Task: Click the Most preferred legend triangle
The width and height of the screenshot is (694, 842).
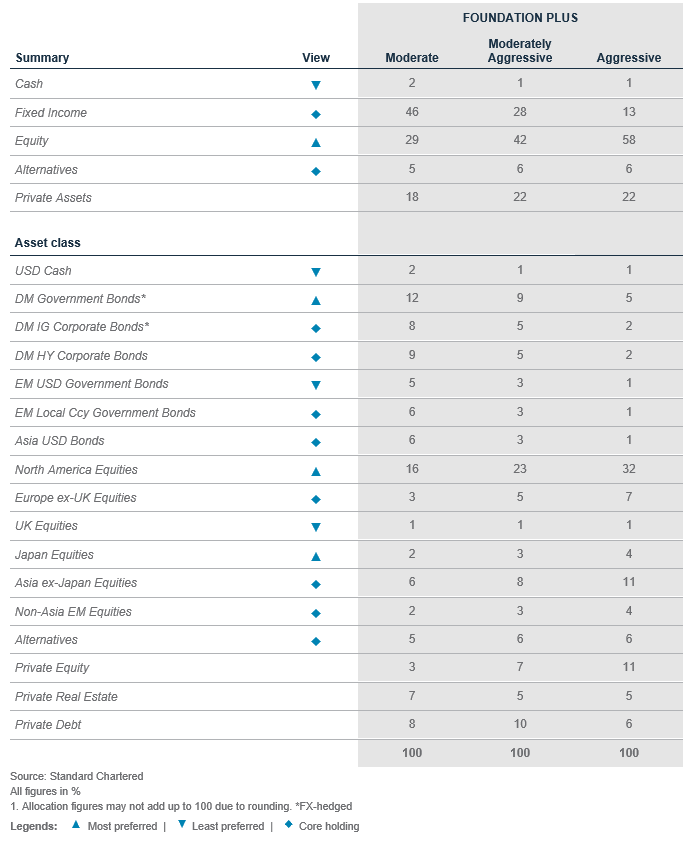Action: click(75, 825)
